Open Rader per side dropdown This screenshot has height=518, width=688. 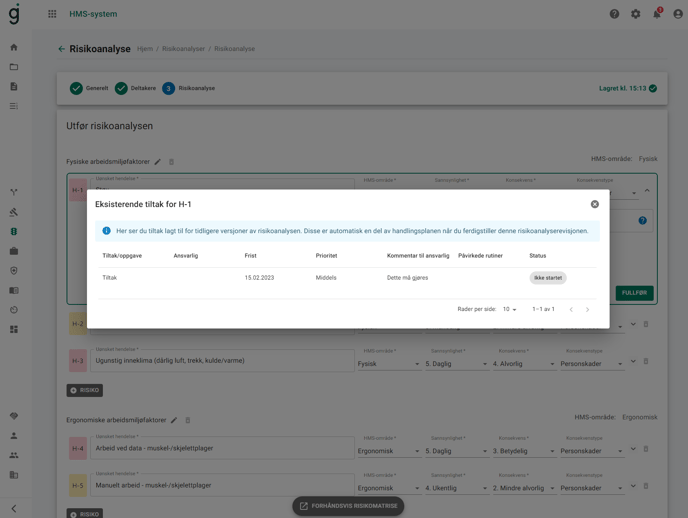(509, 309)
